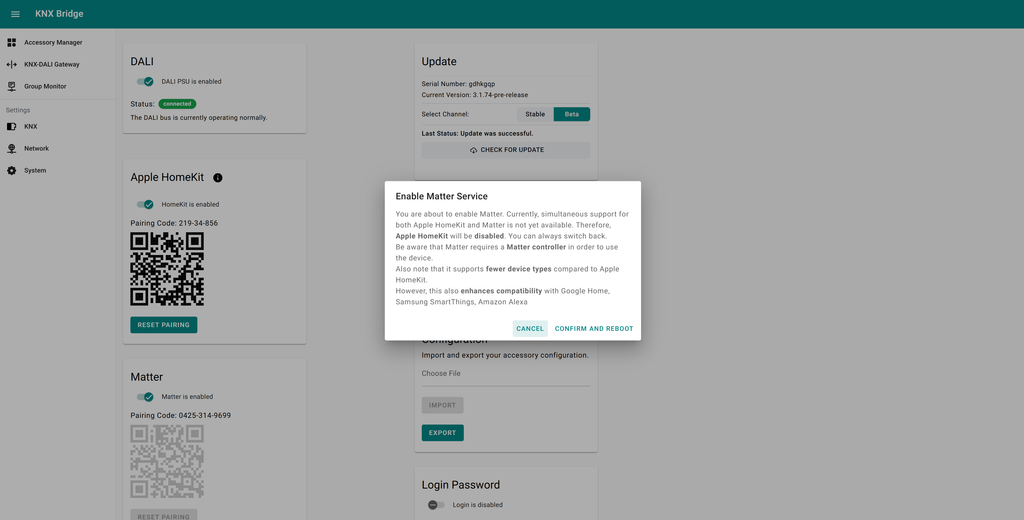Viewport: 1024px width, 520px height.
Task: Click the Export configuration button
Action: (442, 433)
